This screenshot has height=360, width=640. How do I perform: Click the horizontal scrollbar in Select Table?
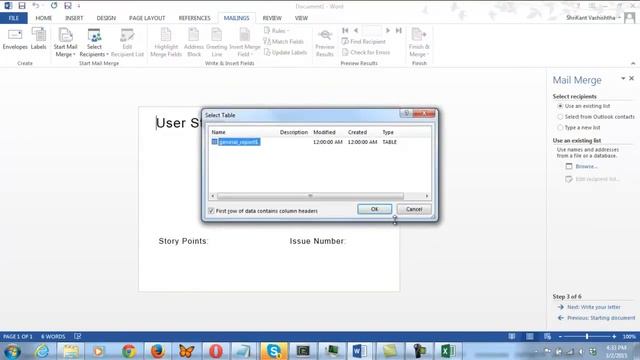(310, 196)
